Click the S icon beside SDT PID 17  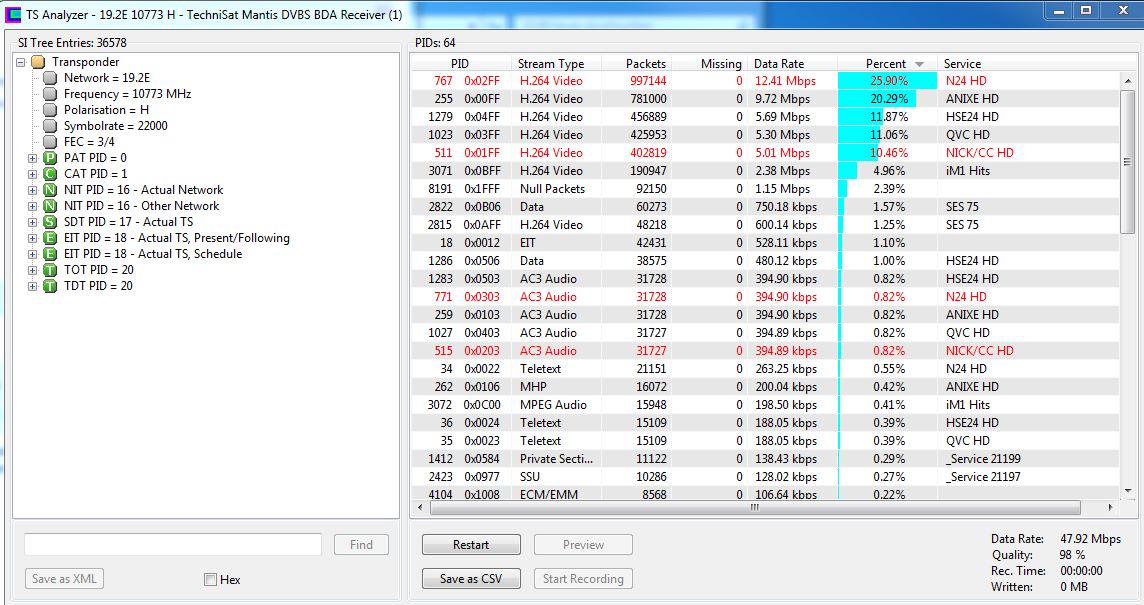tap(50, 222)
